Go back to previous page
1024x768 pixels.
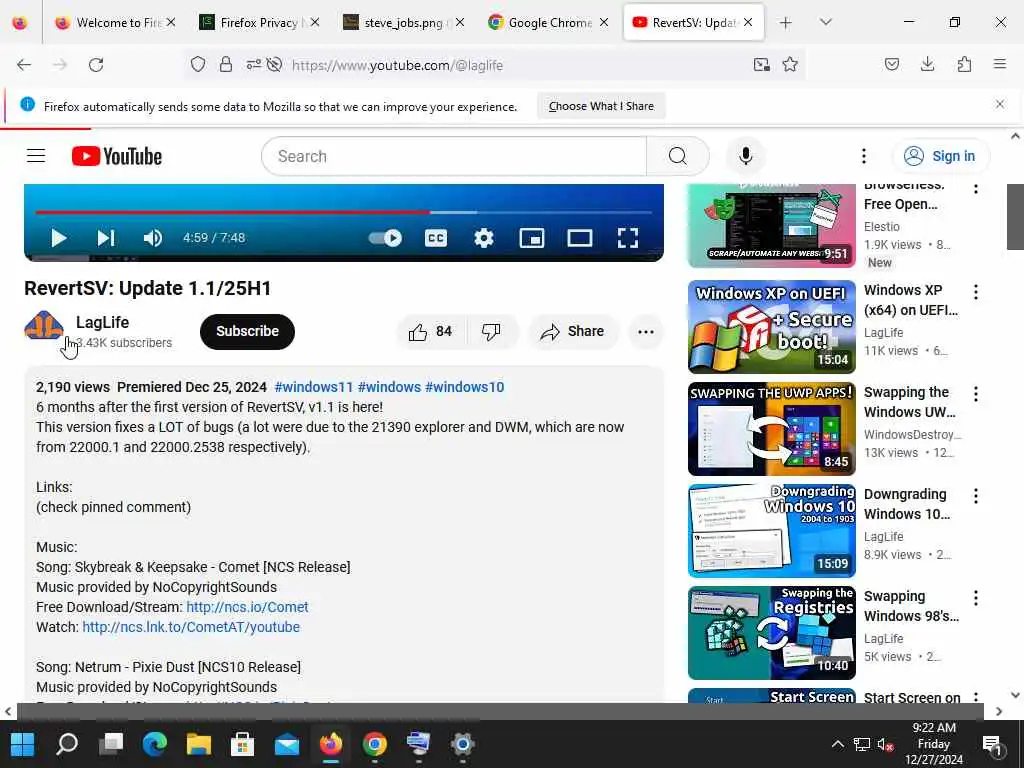tap(24, 65)
